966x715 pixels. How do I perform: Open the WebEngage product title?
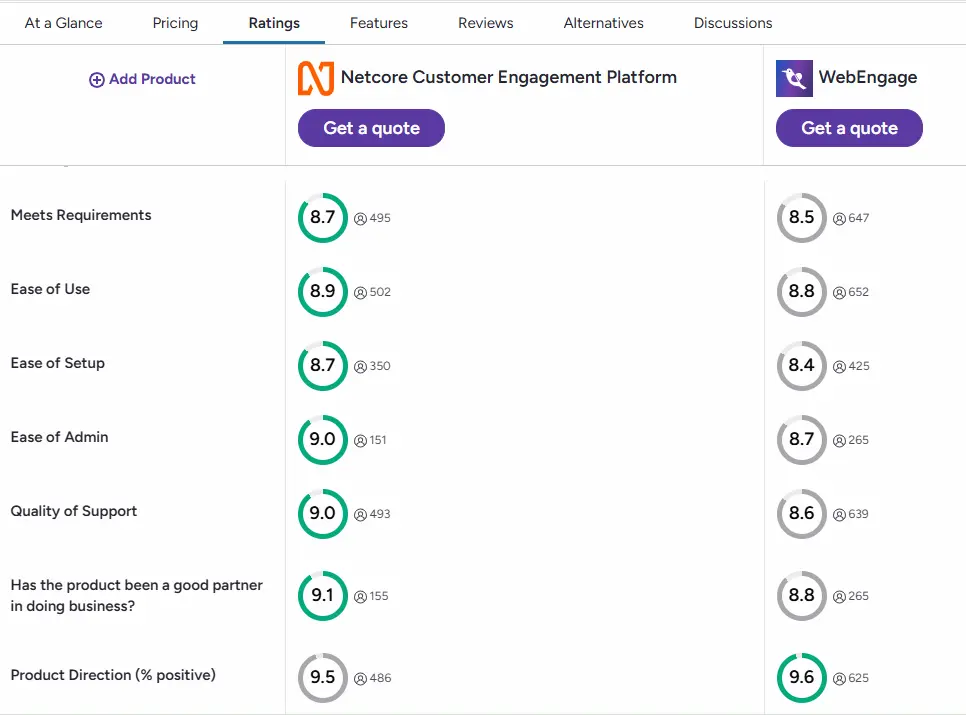(x=868, y=78)
